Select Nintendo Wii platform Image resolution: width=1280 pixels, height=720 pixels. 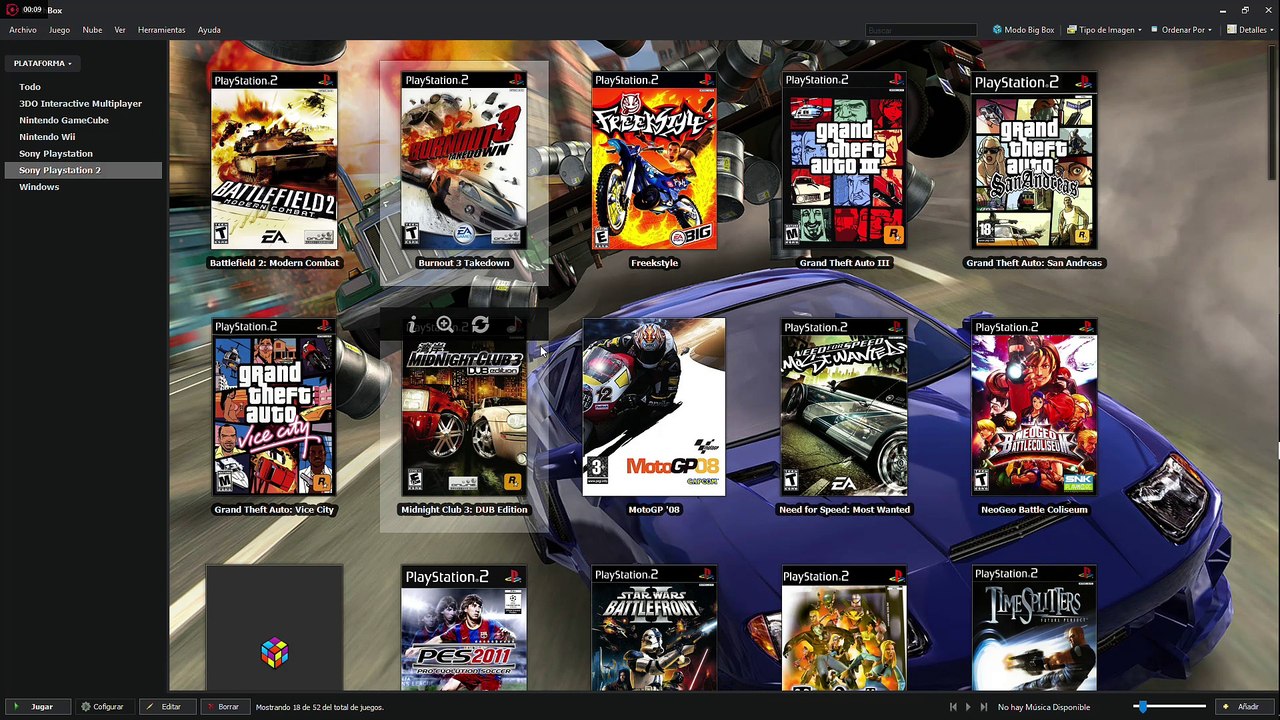(x=81, y=137)
